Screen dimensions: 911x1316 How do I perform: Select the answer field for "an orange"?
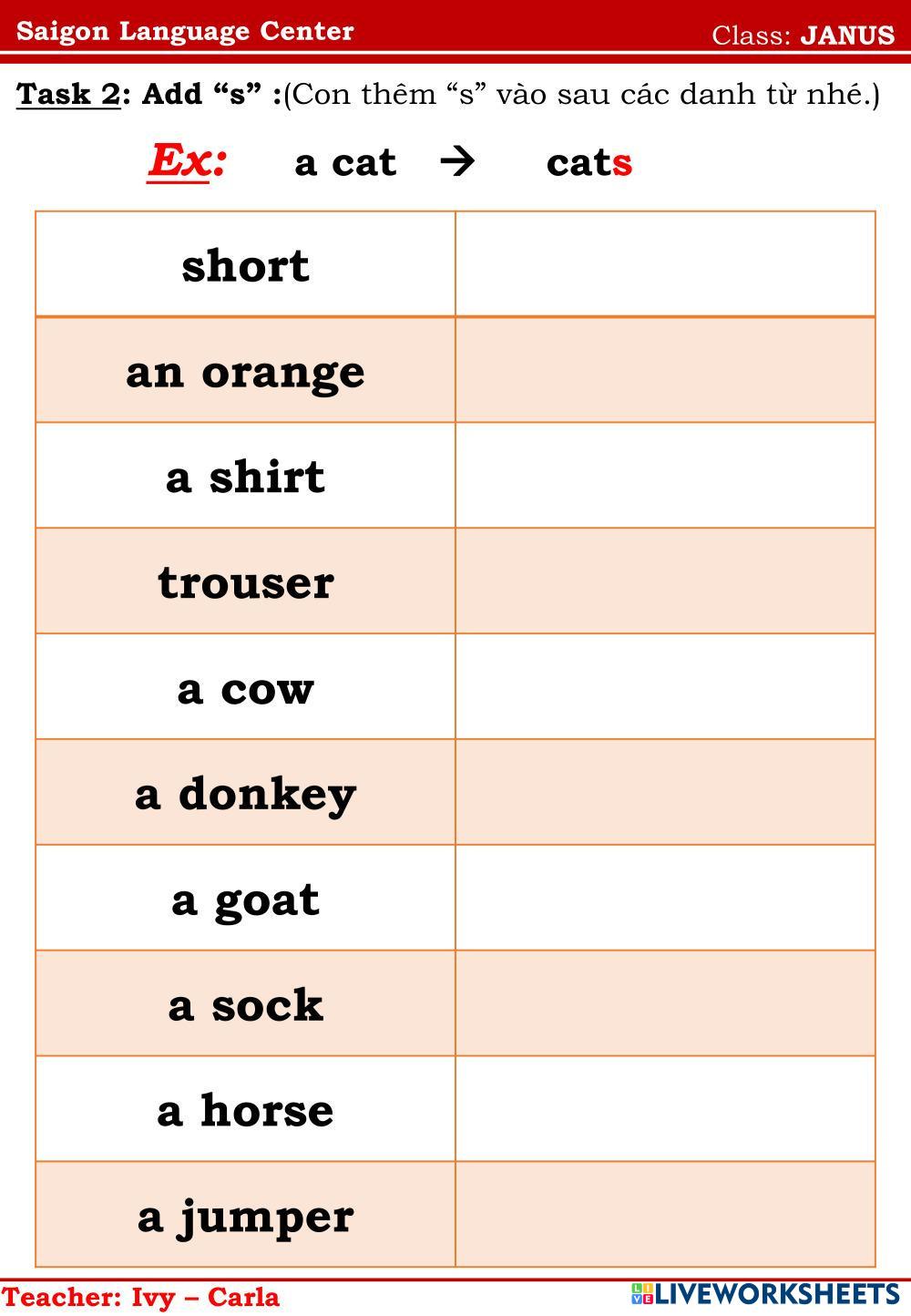click(x=665, y=370)
